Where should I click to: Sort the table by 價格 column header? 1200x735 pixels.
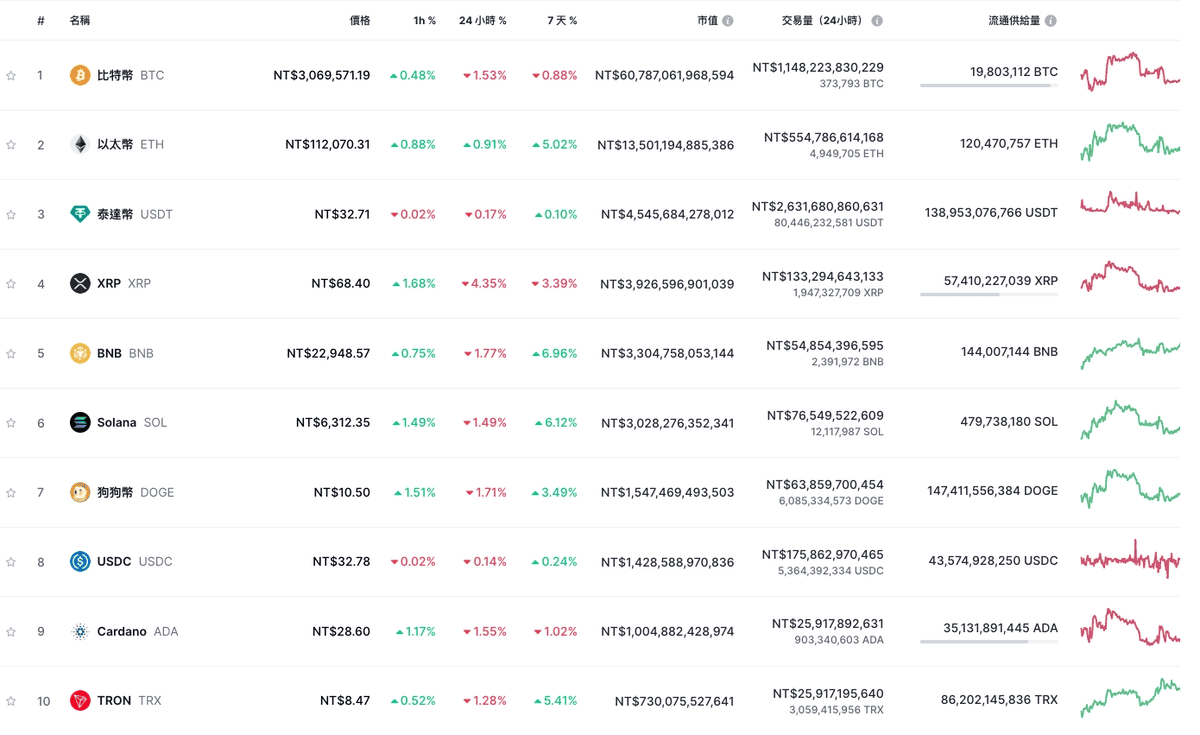pos(360,21)
